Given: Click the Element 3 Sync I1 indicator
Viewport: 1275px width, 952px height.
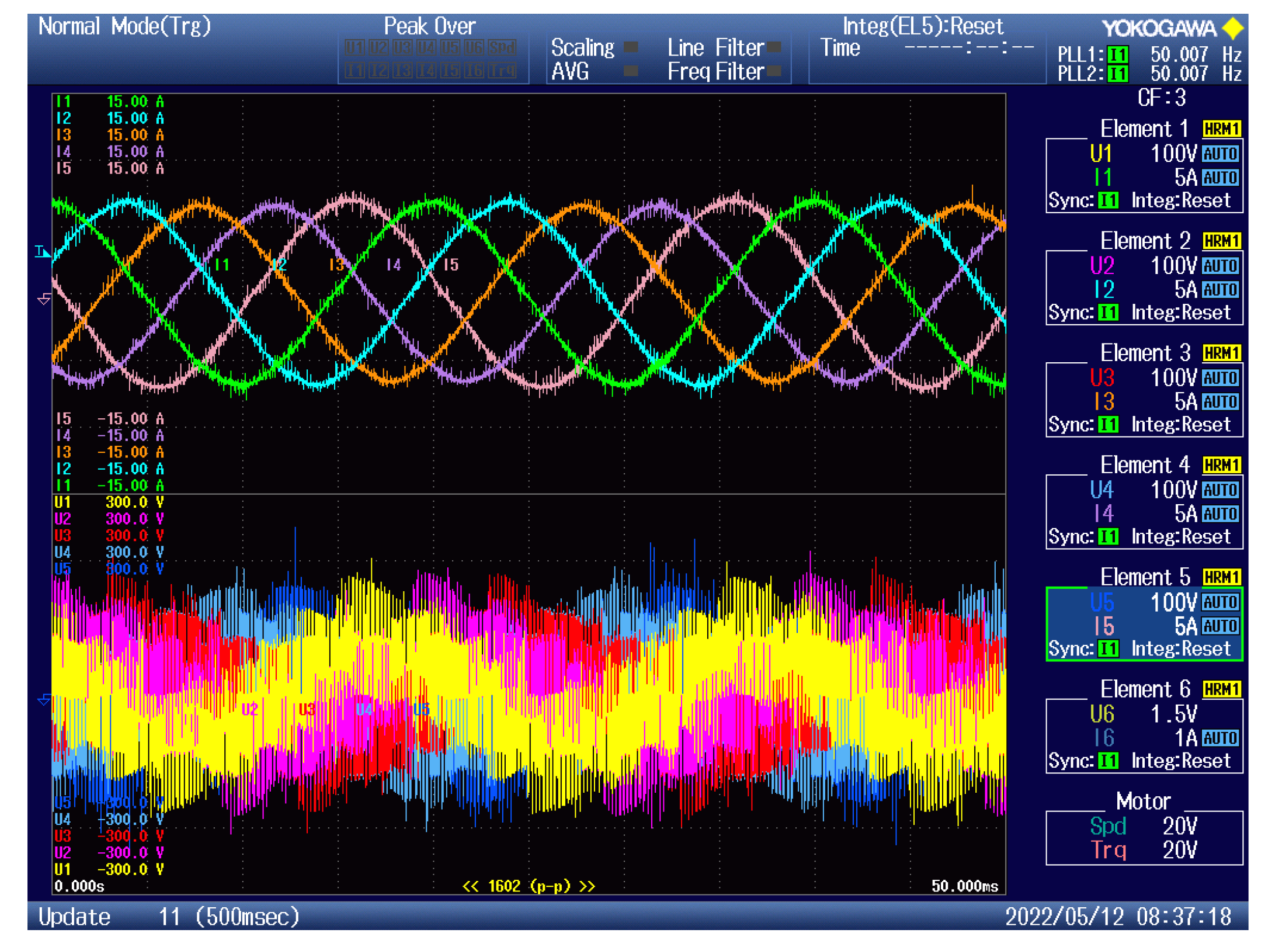Looking at the screenshot, I should [x=1108, y=425].
